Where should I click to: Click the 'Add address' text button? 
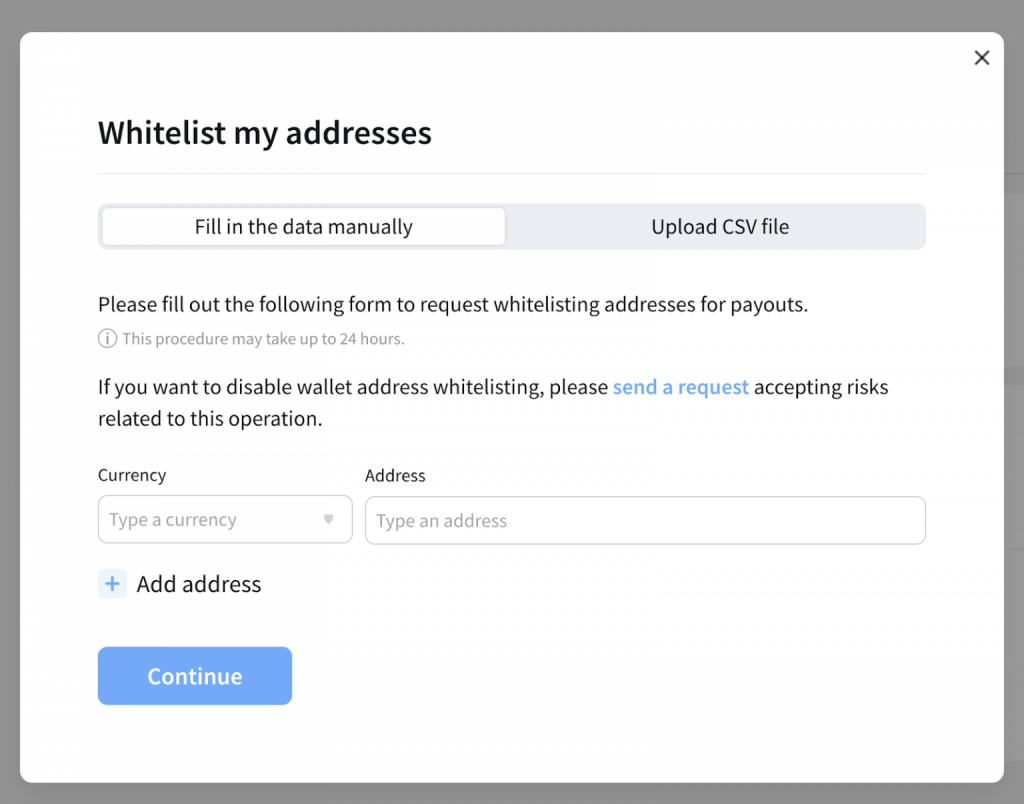coord(198,584)
